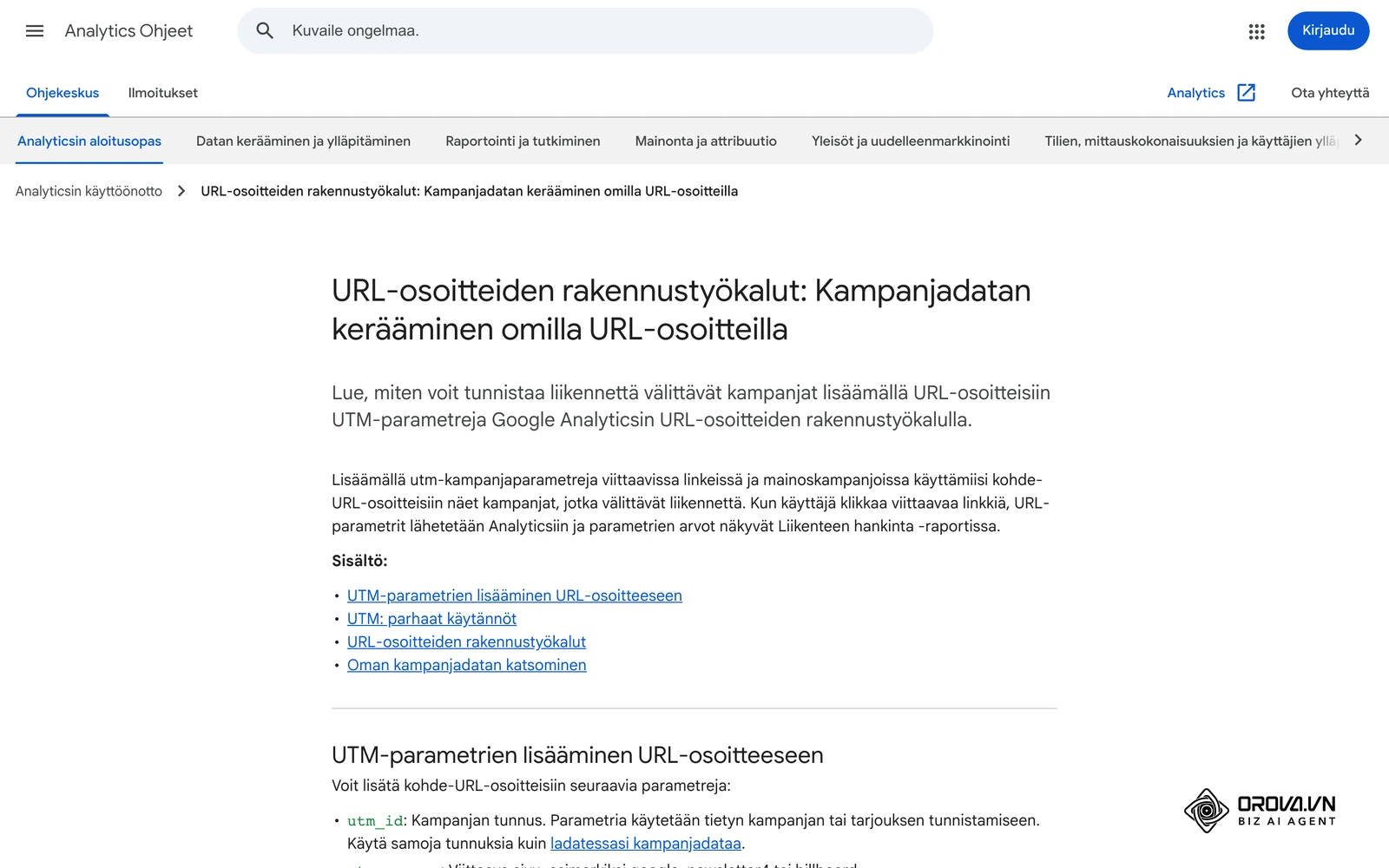Viewport: 1389px width, 868px height.
Task: Switch to the Ilmoitukset tab
Action: pyautogui.click(x=163, y=93)
